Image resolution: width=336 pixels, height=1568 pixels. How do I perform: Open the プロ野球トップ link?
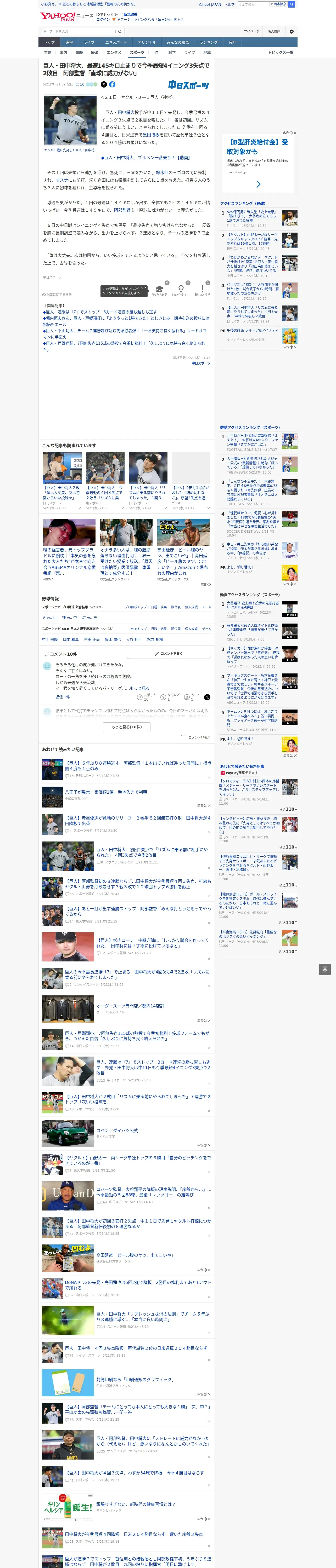click(135, 607)
